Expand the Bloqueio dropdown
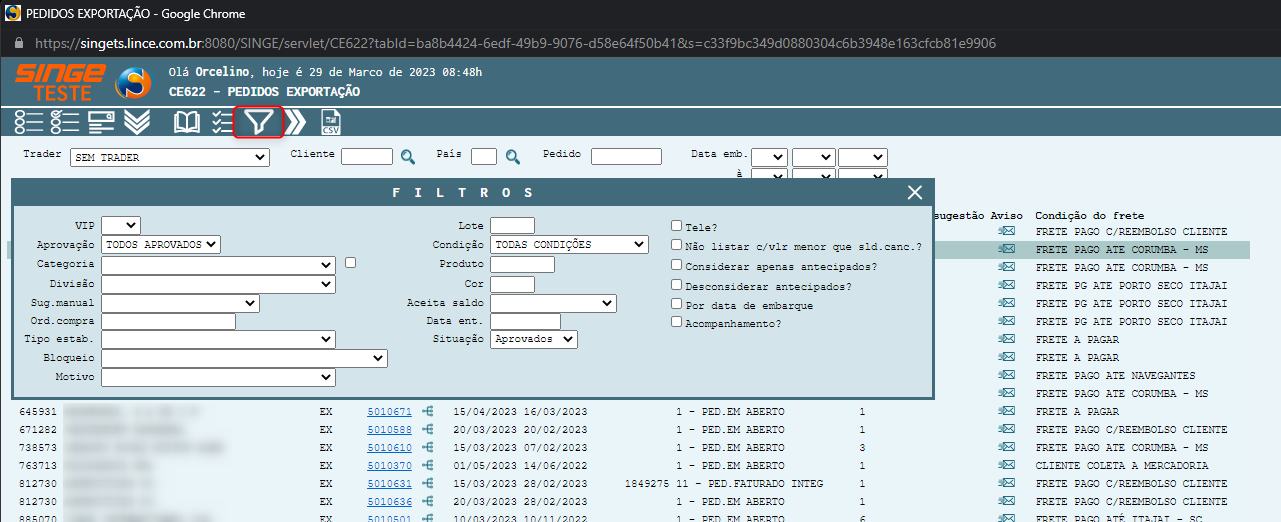This screenshot has width=1281, height=522. [244, 358]
